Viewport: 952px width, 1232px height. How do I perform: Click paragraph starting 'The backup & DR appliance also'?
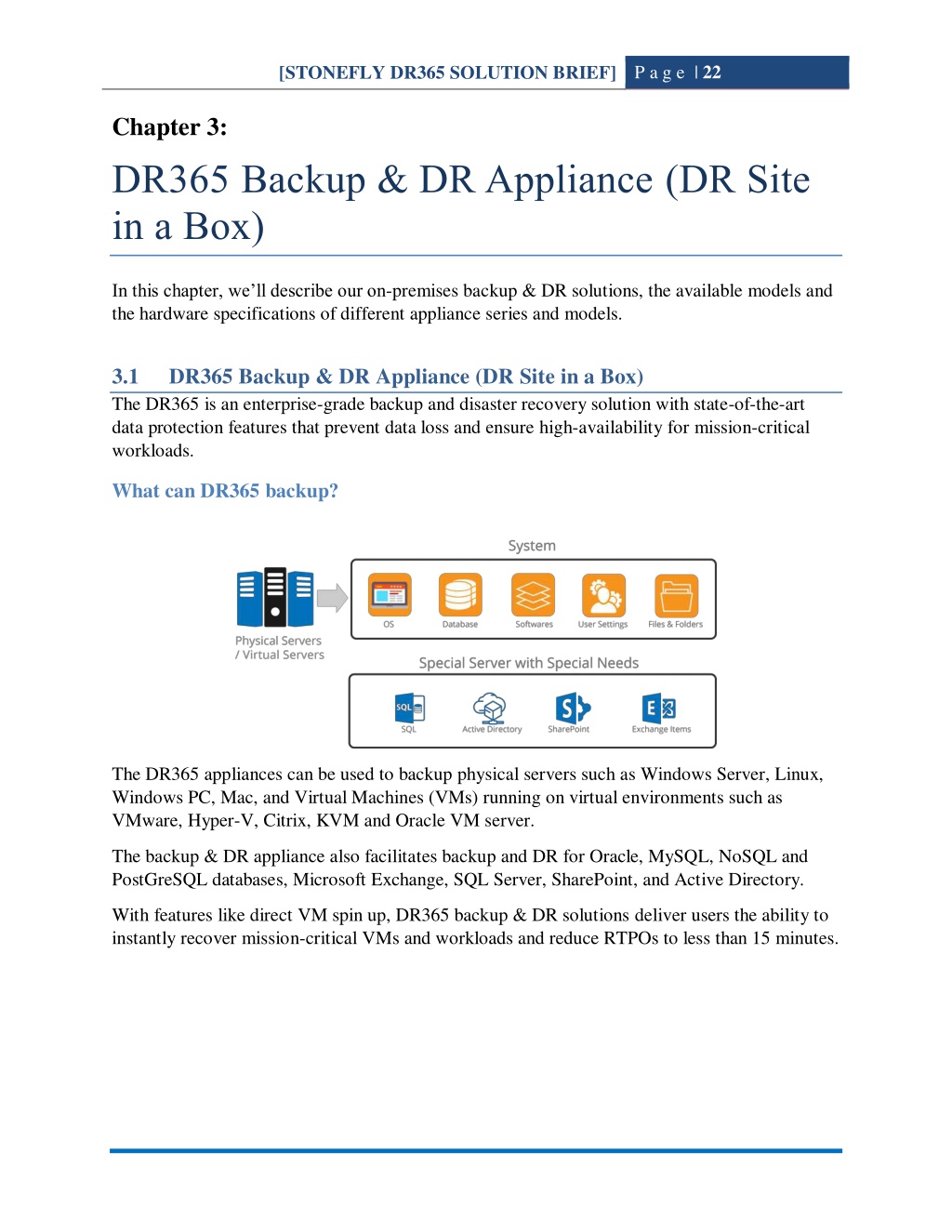(460, 868)
